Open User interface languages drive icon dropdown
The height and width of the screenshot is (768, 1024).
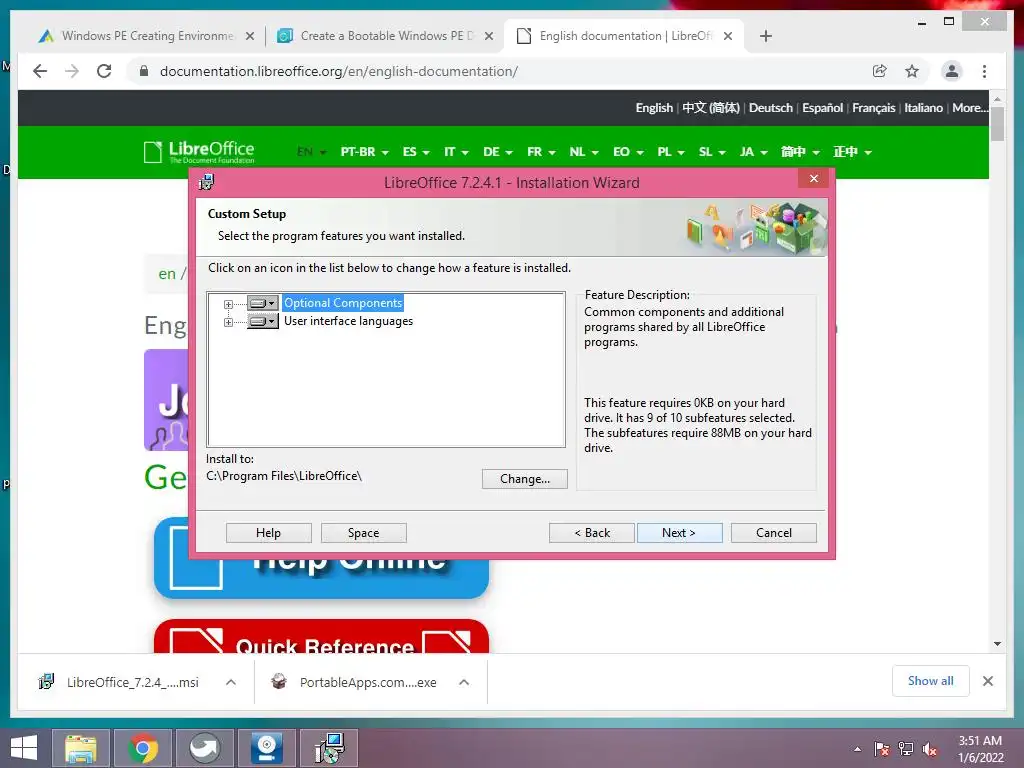(x=263, y=321)
